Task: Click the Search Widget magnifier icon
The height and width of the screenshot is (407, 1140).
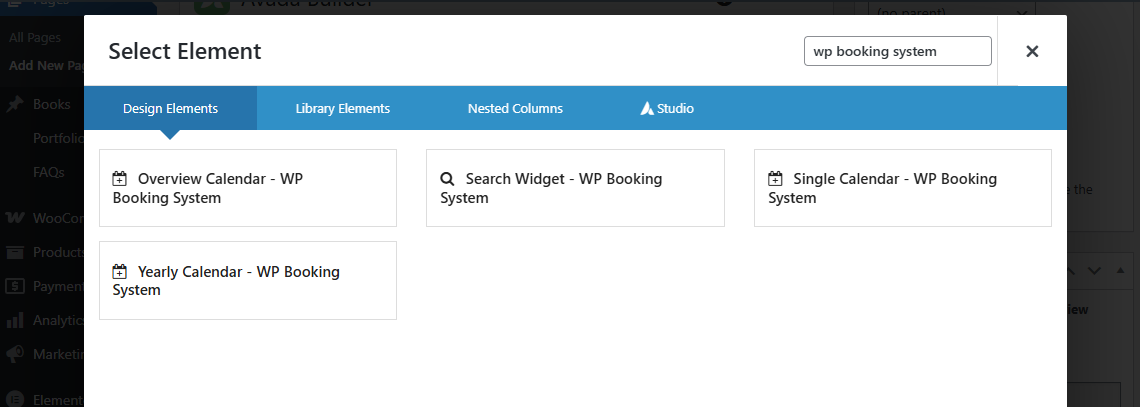Action: click(x=448, y=179)
